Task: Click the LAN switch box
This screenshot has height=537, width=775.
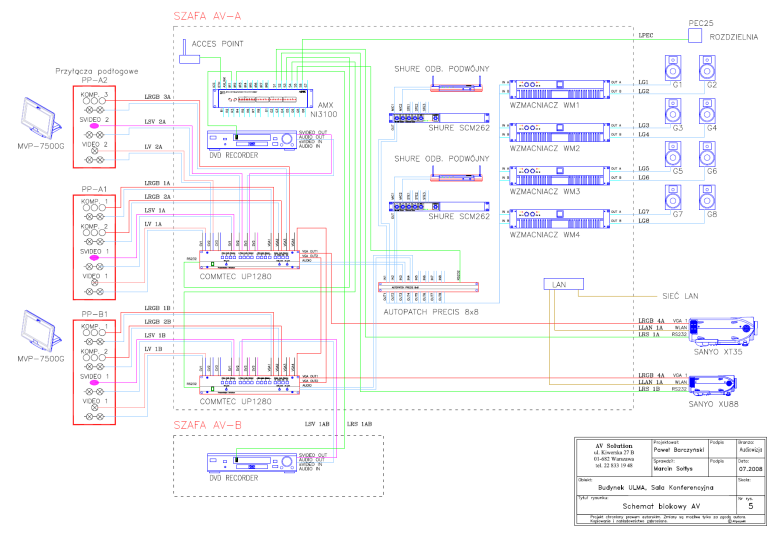Action: [x=564, y=284]
